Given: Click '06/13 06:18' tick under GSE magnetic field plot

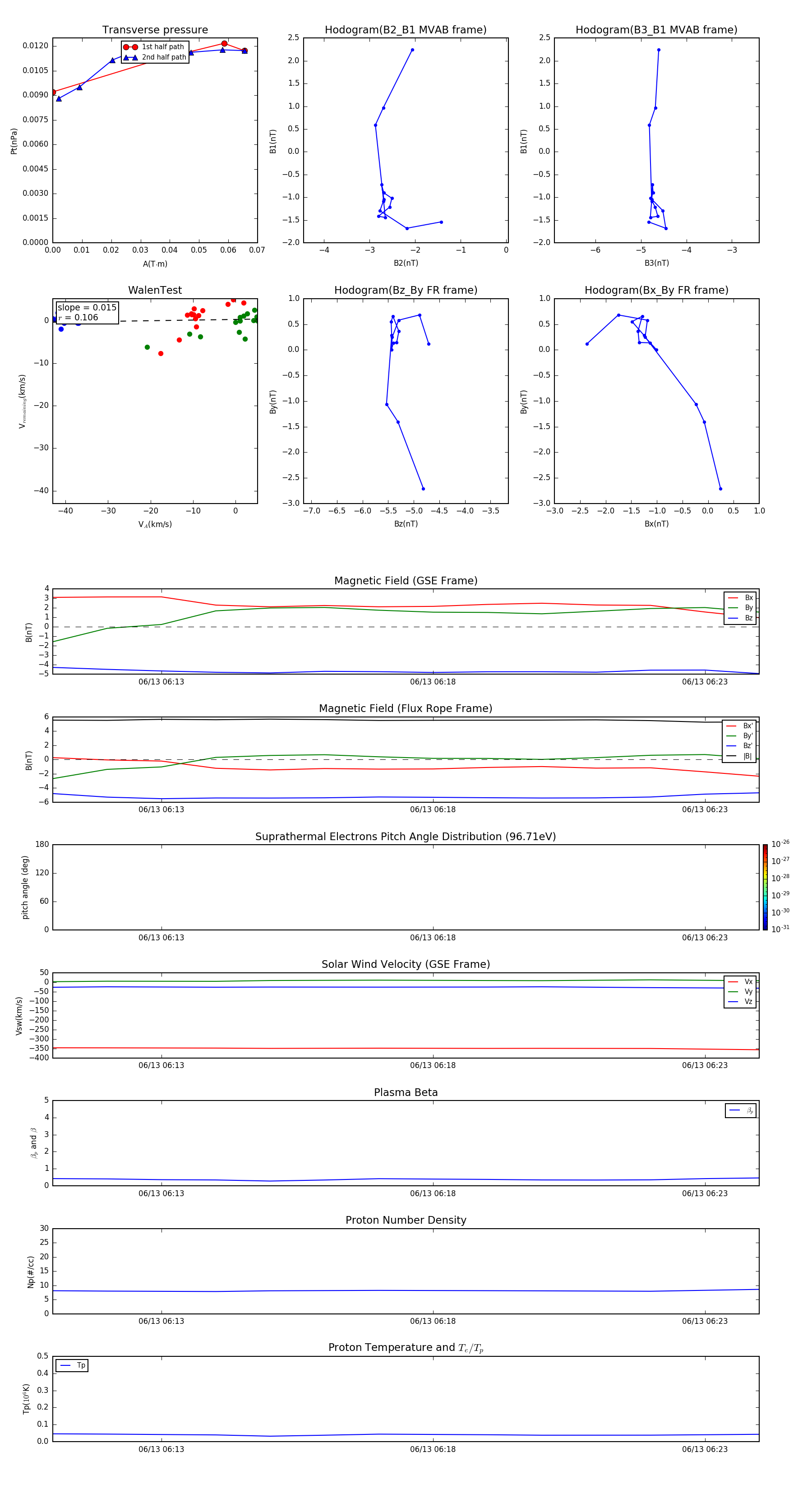Looking at the screenshot, I should click(433, 682).
